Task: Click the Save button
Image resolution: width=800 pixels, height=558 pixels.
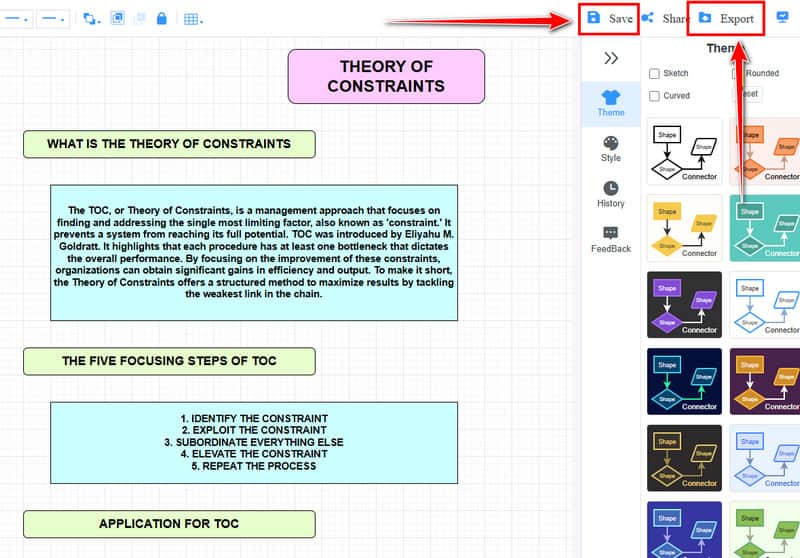Action: (609, 18)
